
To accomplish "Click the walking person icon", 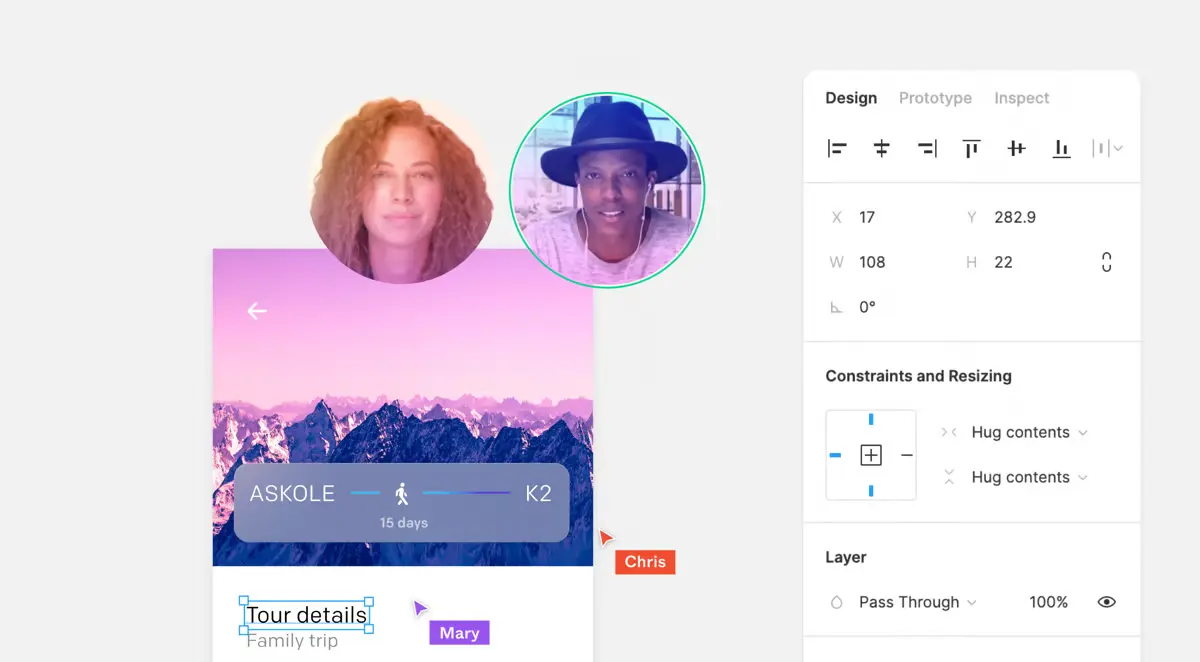I will (402, 493).
